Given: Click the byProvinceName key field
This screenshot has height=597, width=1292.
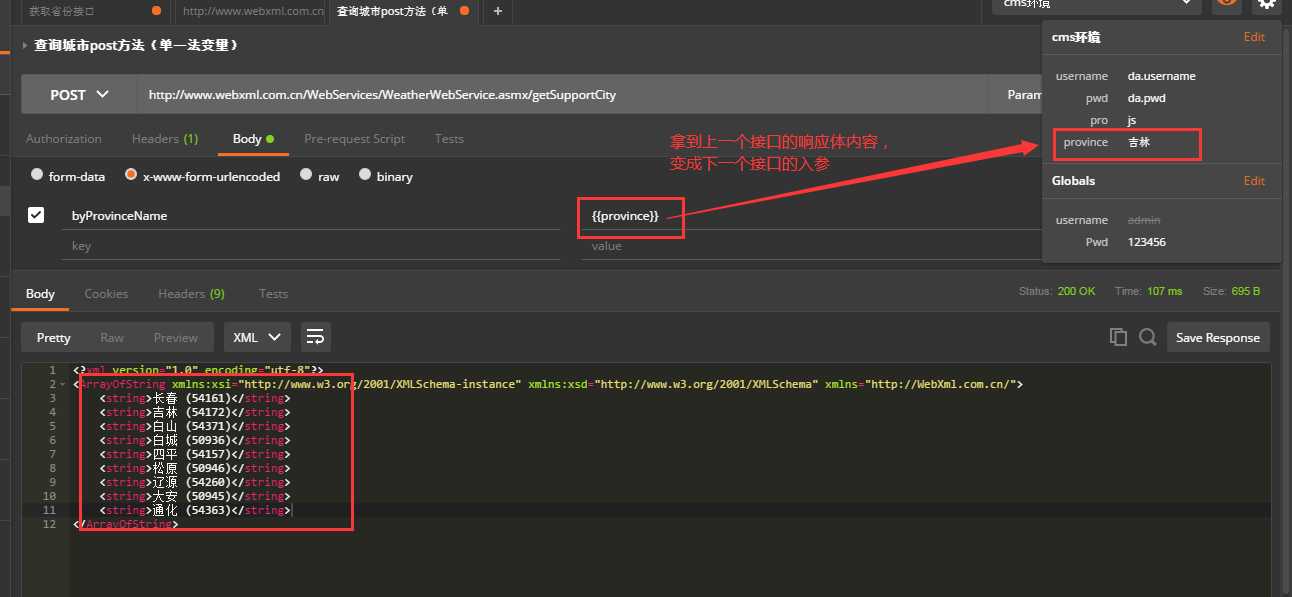Looking at the screenshot, I should pos(310,215).
